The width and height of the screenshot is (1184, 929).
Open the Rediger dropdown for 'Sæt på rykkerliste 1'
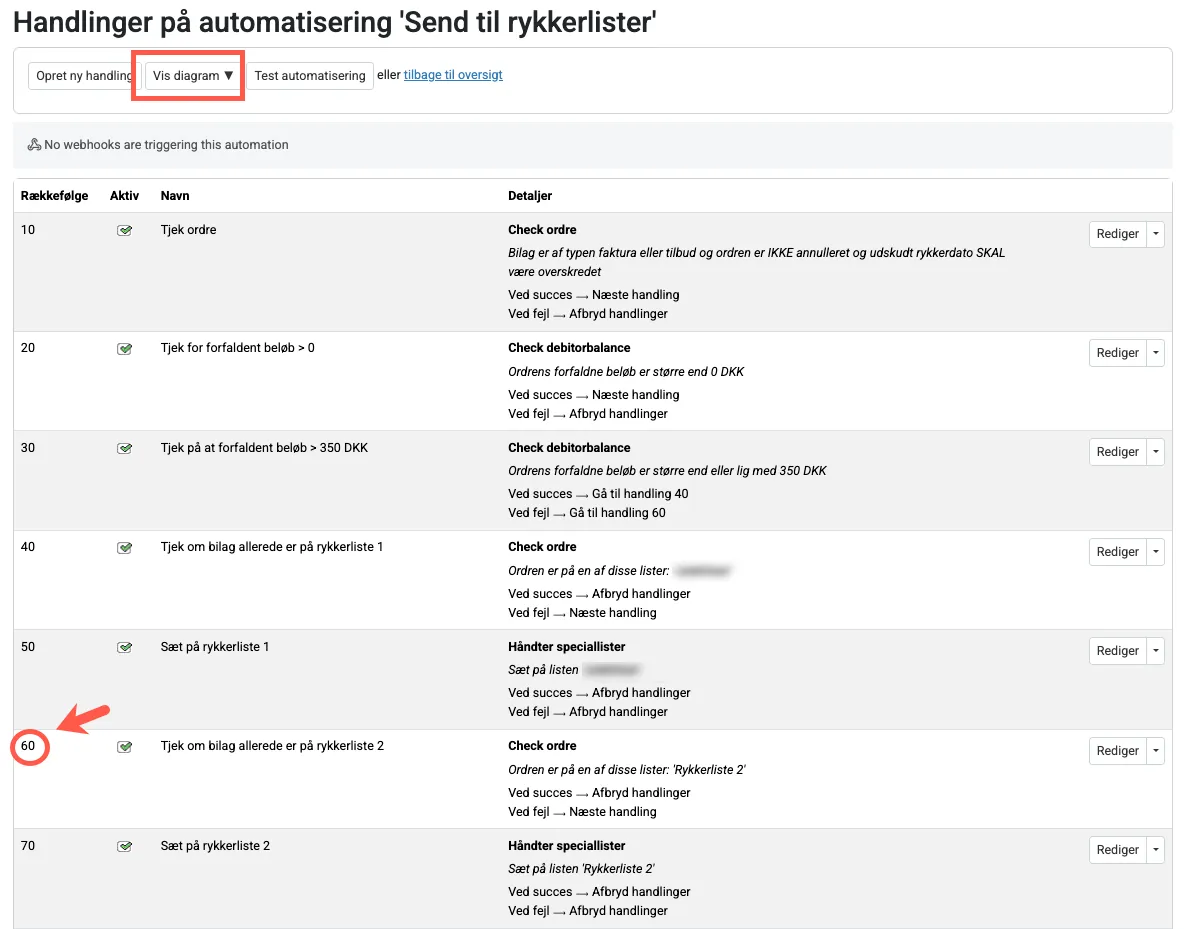point(1155,650)
